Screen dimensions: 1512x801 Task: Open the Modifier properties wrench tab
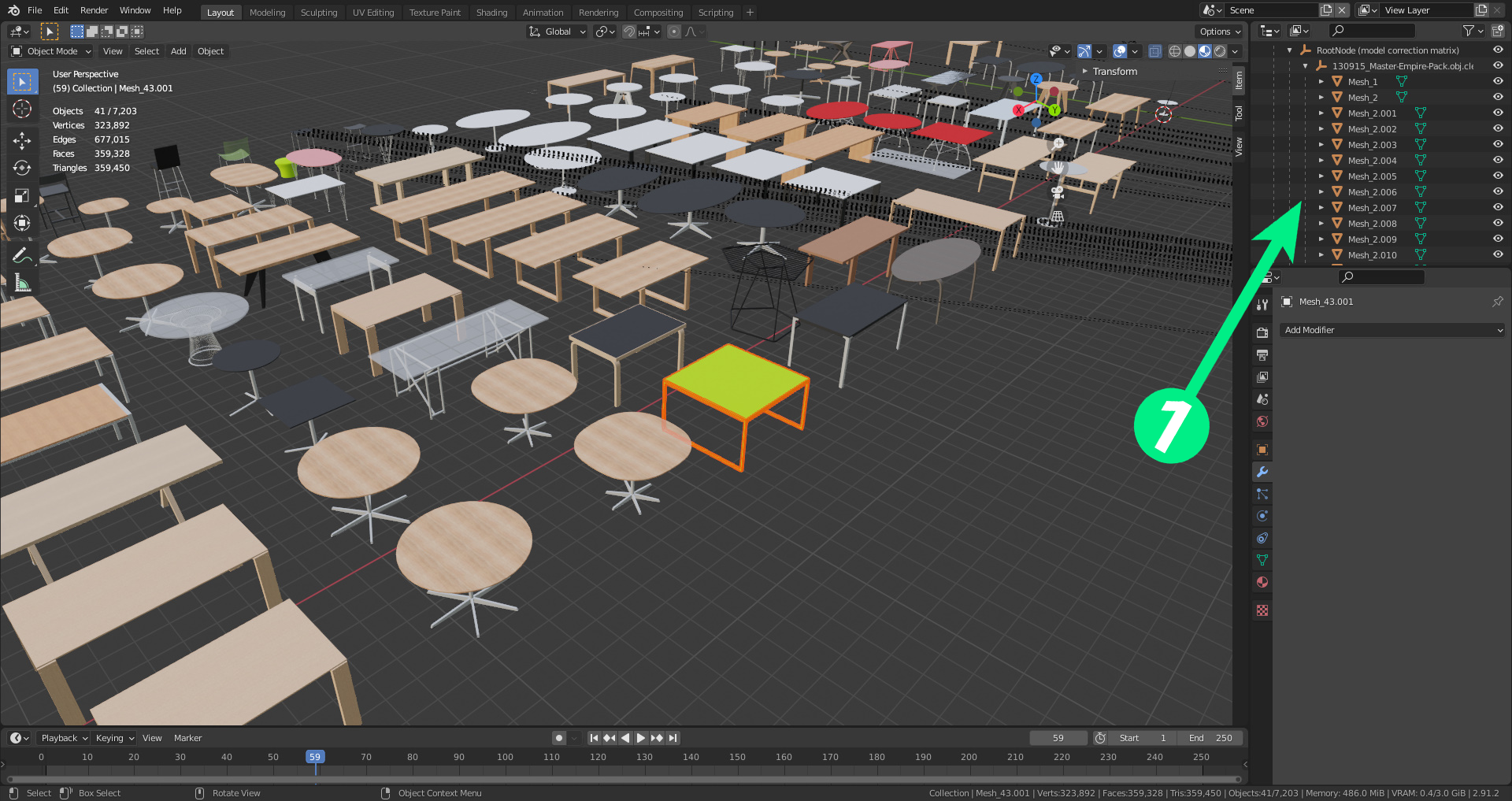point(1262,472)
